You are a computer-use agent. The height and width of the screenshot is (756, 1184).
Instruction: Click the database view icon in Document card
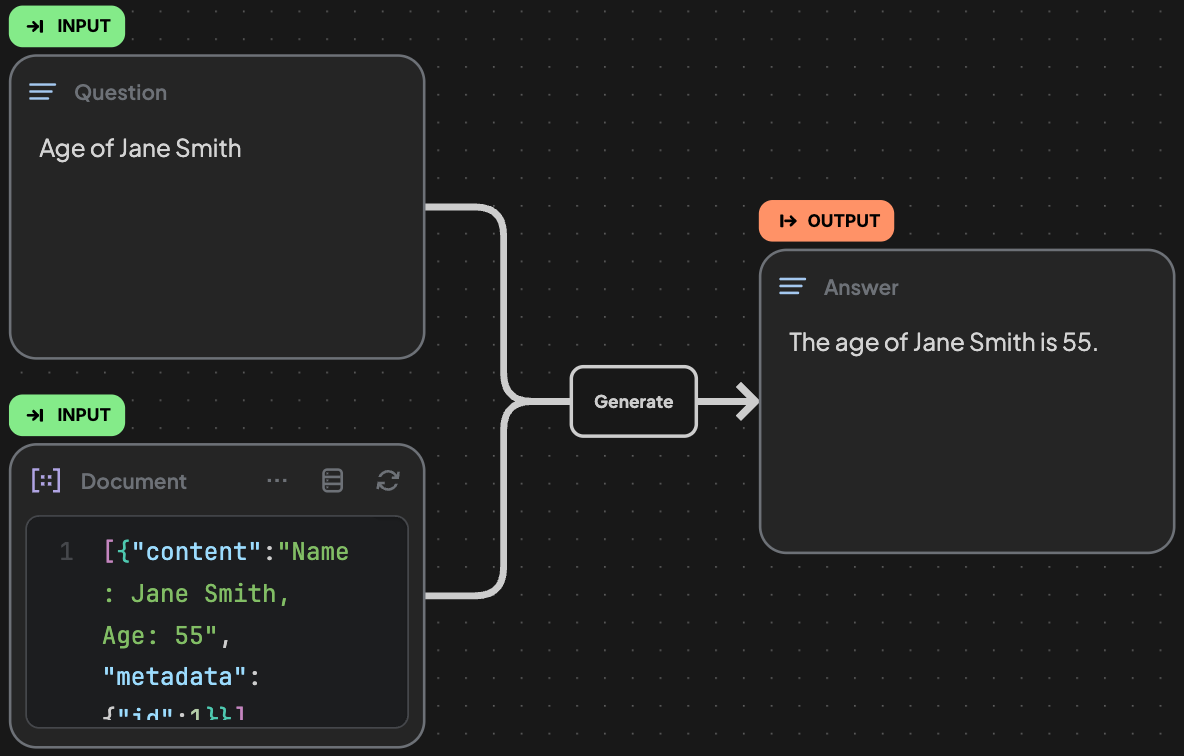click(332, 480)
